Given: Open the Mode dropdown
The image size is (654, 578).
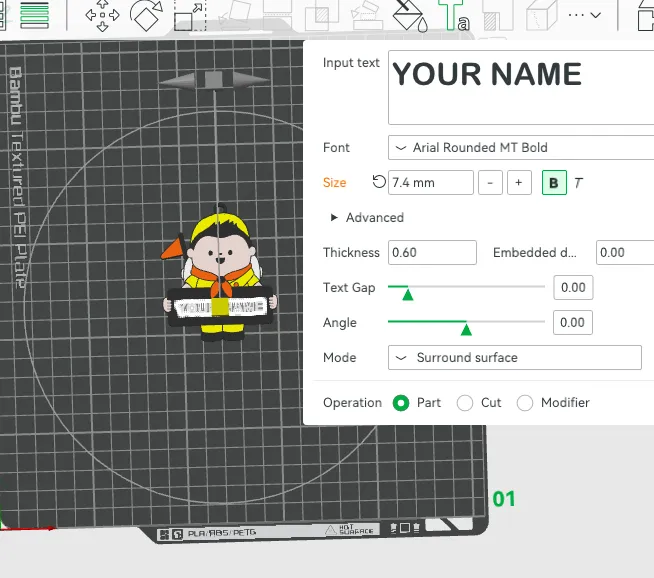Looking at the screenshot, I should click(x=515, y=357).
